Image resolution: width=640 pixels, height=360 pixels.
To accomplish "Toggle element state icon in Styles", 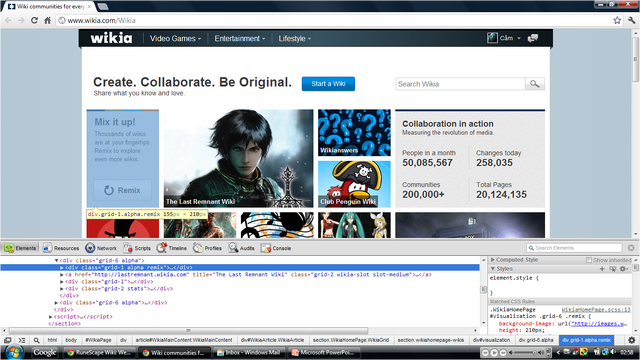I will [x=613, y=269].
